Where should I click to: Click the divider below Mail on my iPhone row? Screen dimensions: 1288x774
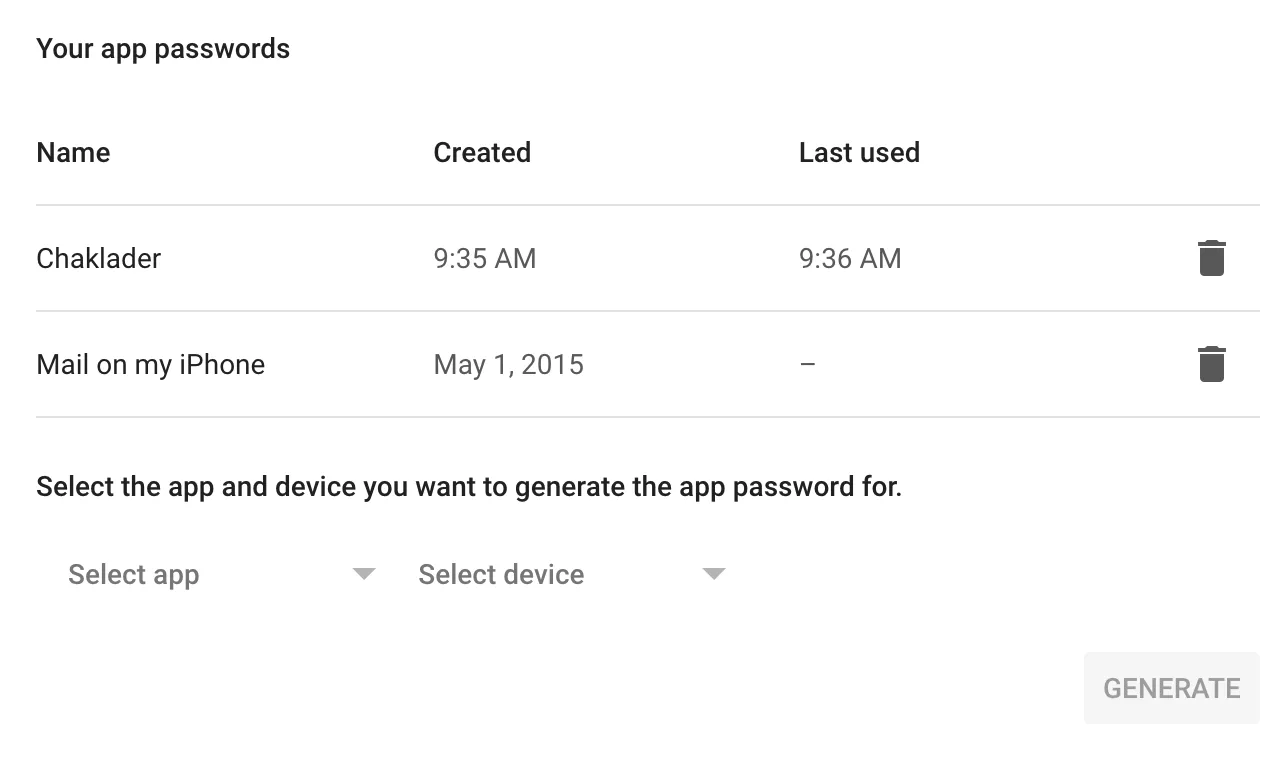(x=647, y=417)
